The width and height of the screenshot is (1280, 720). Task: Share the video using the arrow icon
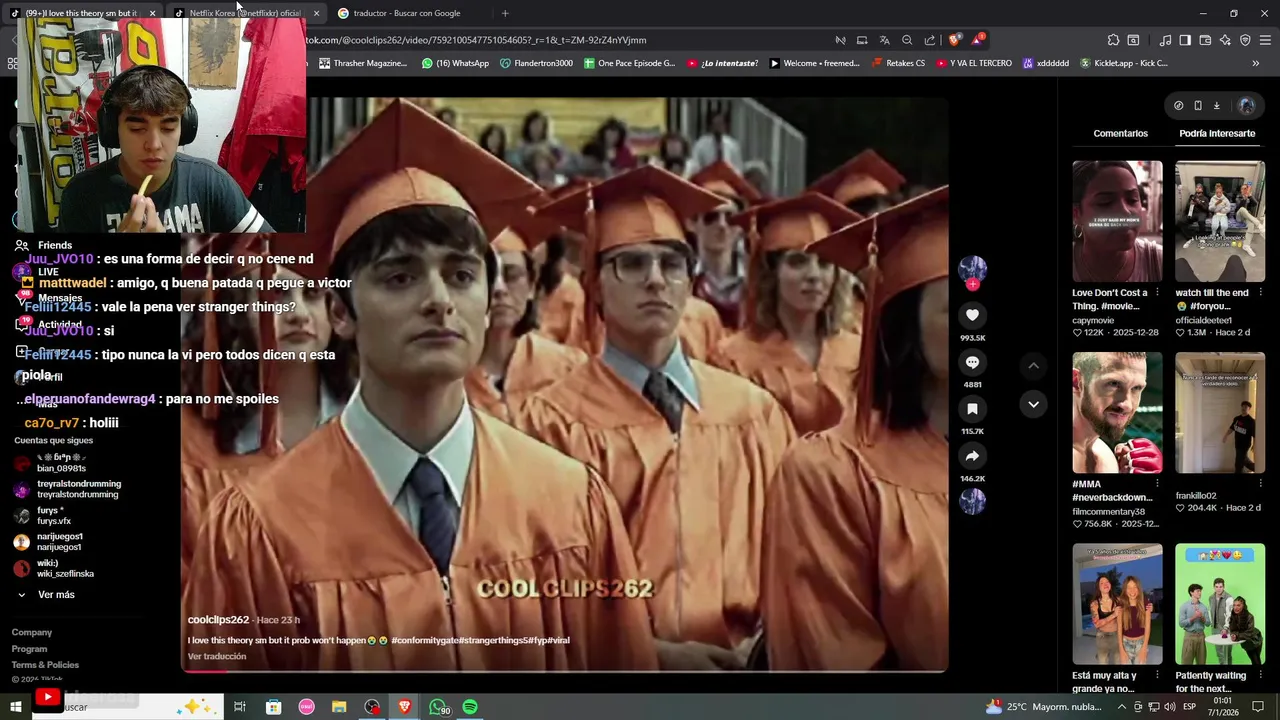click(x=972, y=456)
